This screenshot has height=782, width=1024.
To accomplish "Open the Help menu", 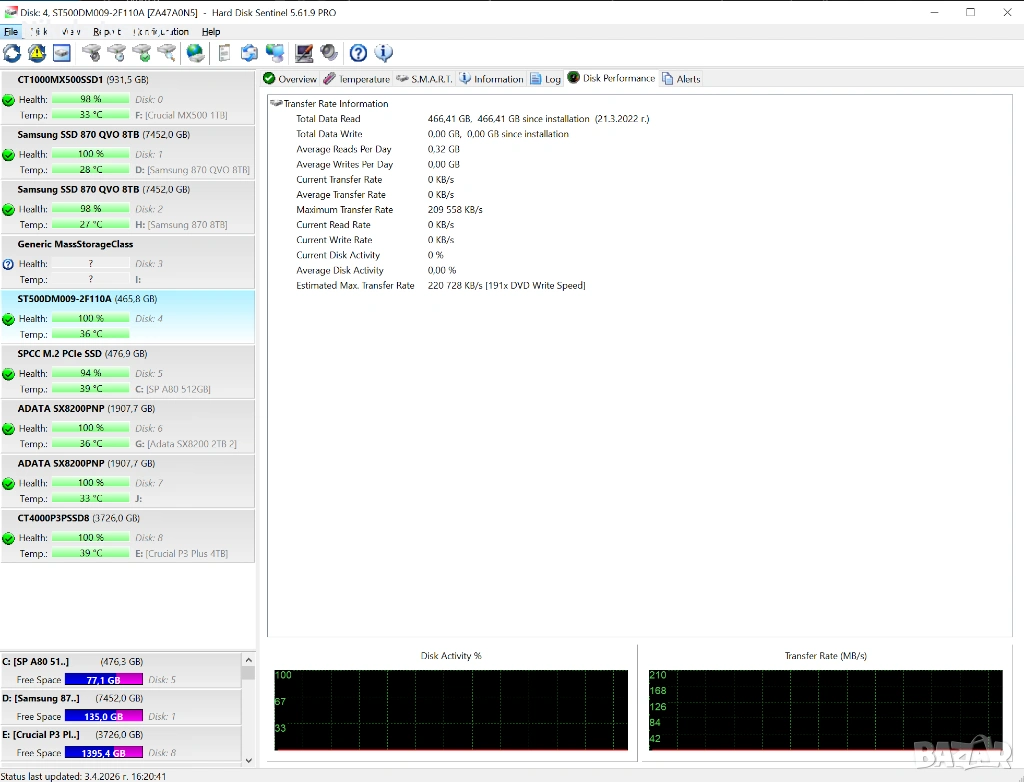I will click(x=211, y=32).
